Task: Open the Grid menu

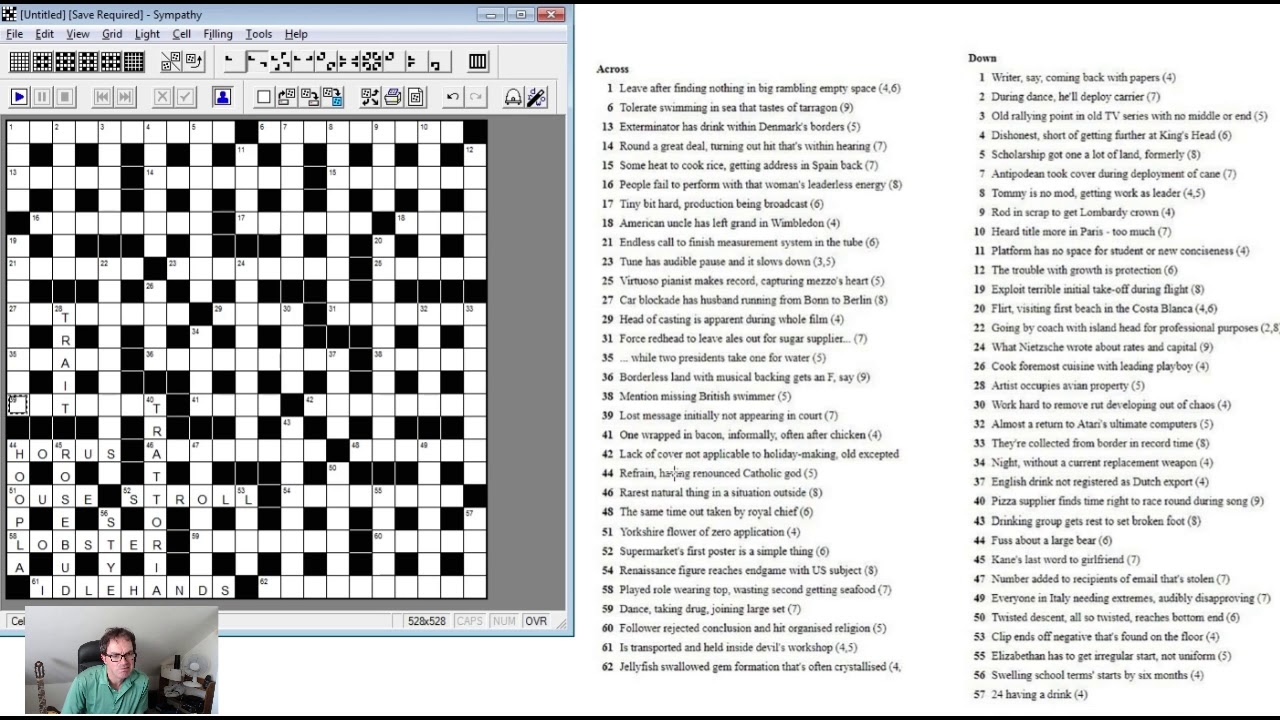Action: (112, 33)
